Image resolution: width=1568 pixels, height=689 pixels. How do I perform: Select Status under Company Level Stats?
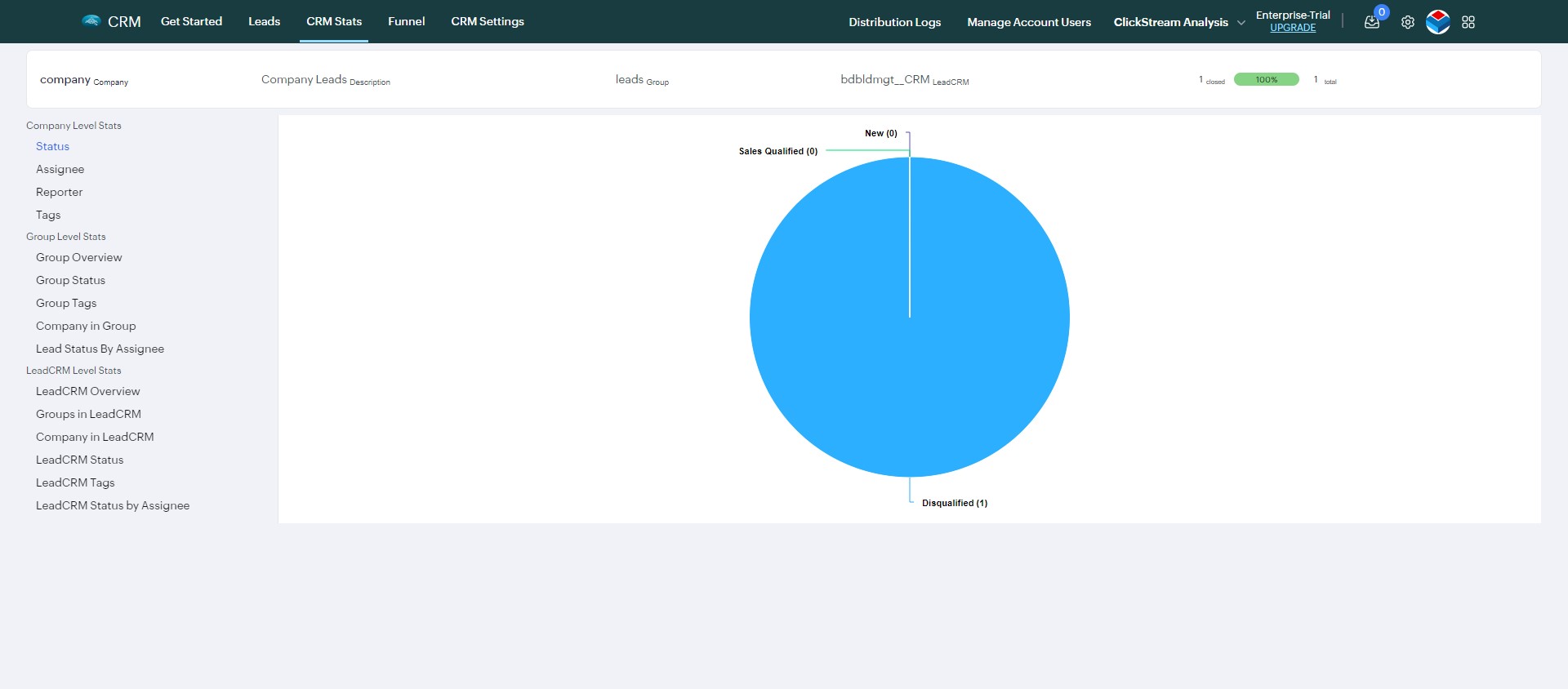(x=52, y=146)
